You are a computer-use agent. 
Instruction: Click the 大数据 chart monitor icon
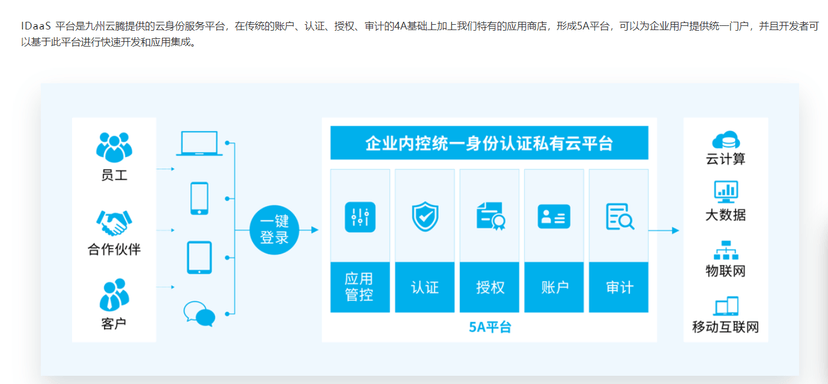click(726, 192)
